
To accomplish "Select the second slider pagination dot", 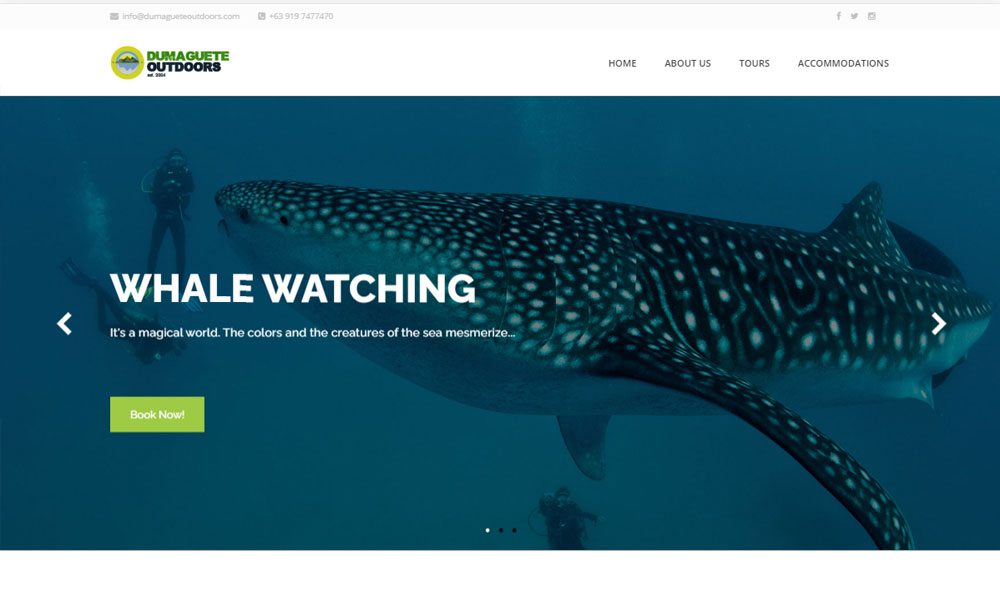I will click(501, 530).
